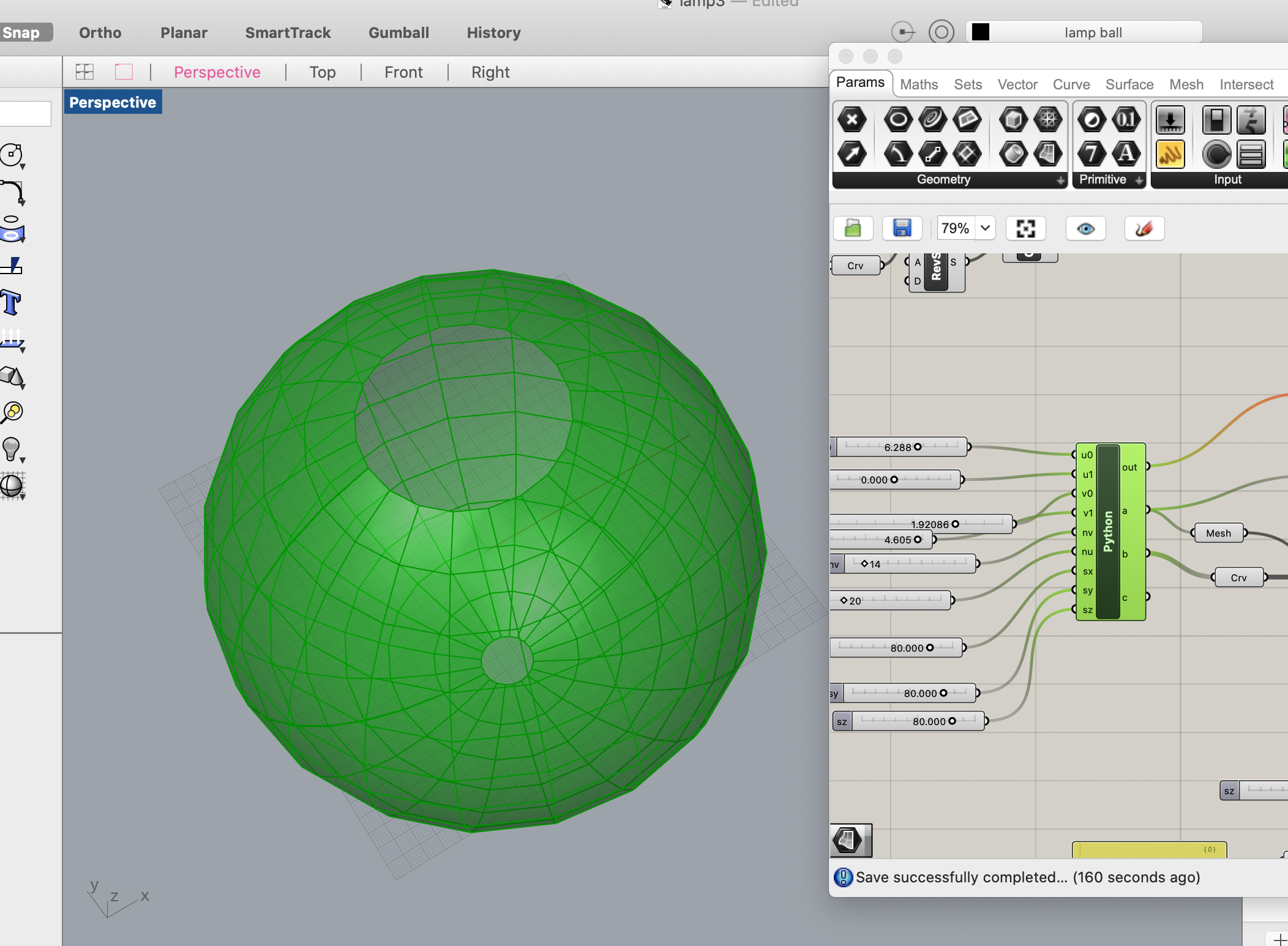Select the Curve tab in Grasshopper

(x=1072, y=83)
